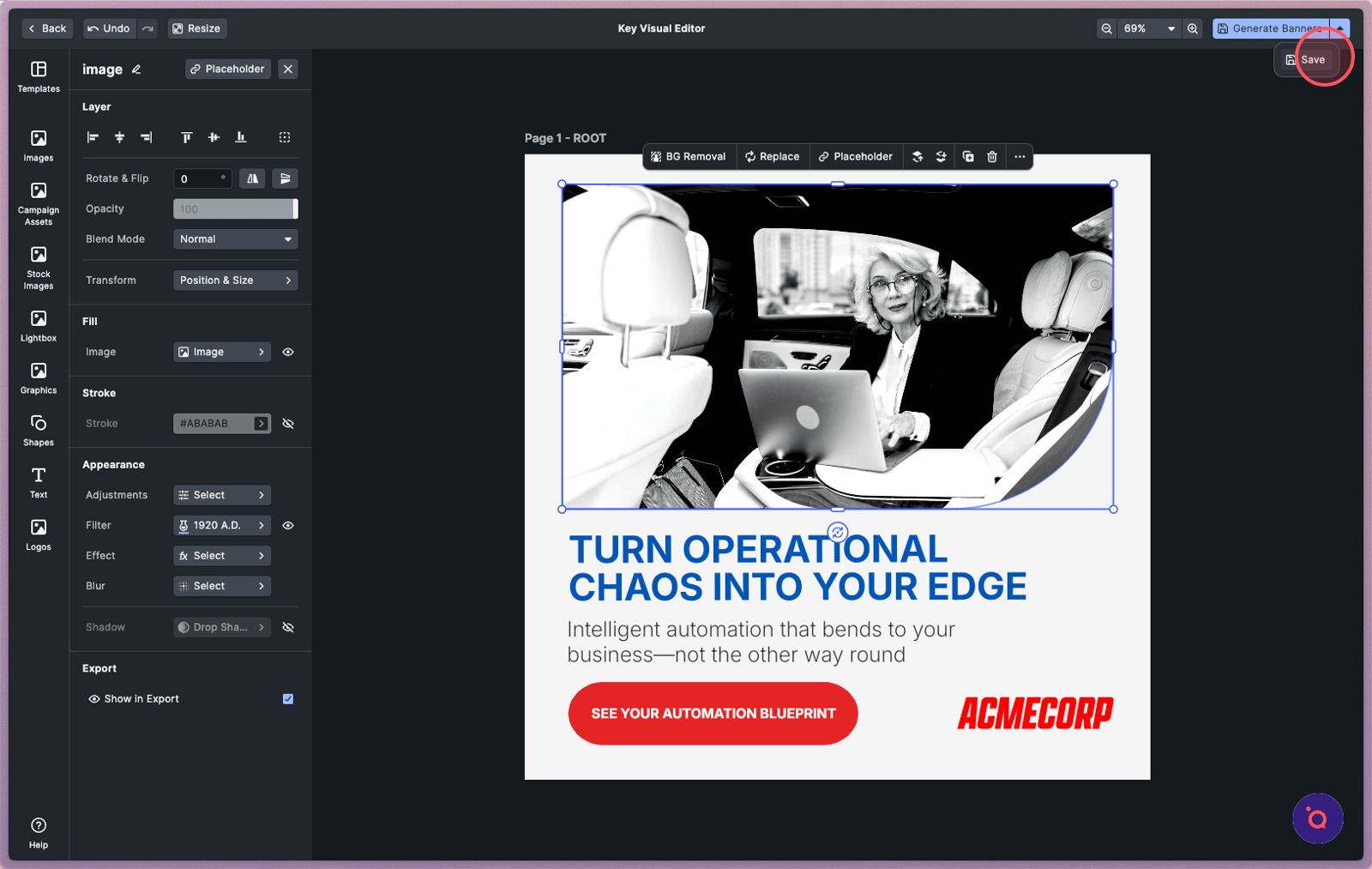Screen dimensions: 1372x869
Task: Zoom in with the magnifier plus icon
Action: tap(1193, 28)
